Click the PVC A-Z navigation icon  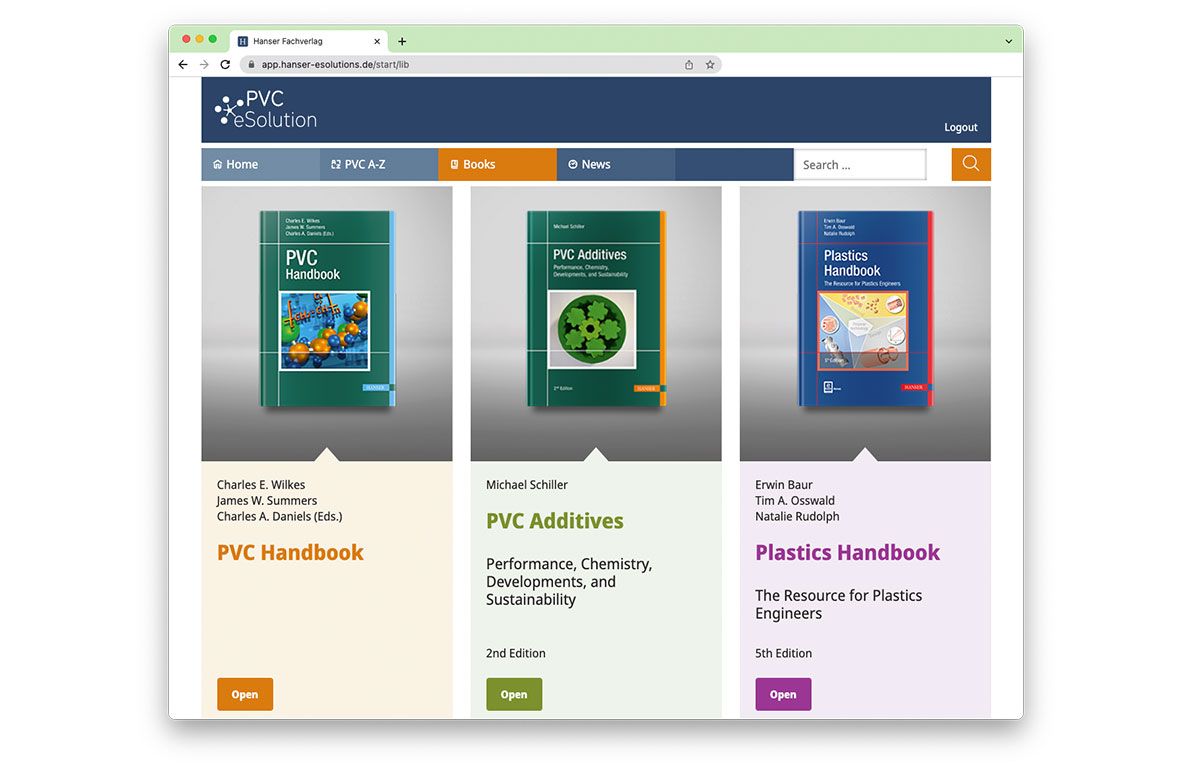pyautogui.click(x=336, y=164)
